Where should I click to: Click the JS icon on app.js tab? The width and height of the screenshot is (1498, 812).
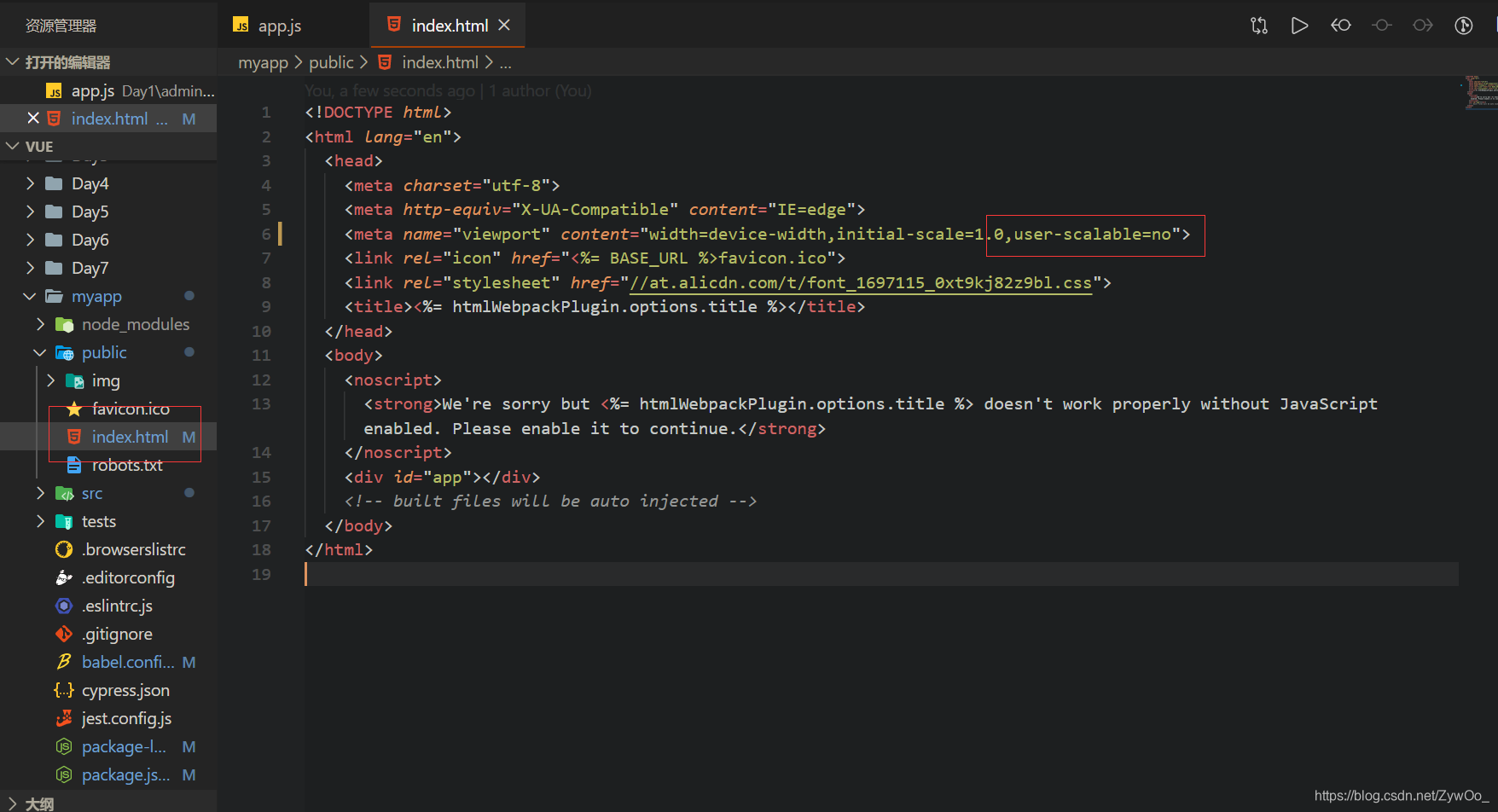pyautogui.click(x=241, y=26)
